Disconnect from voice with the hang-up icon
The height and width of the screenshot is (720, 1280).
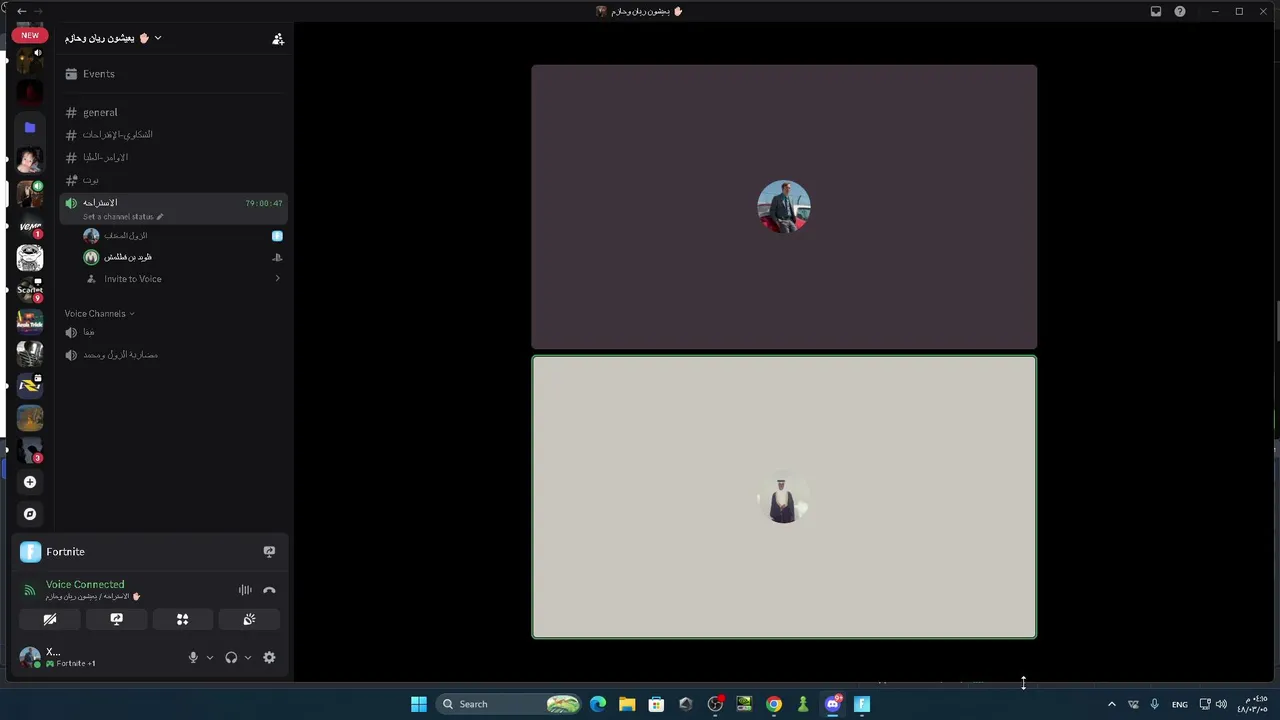pyautogui.click(x=269, y=590)
